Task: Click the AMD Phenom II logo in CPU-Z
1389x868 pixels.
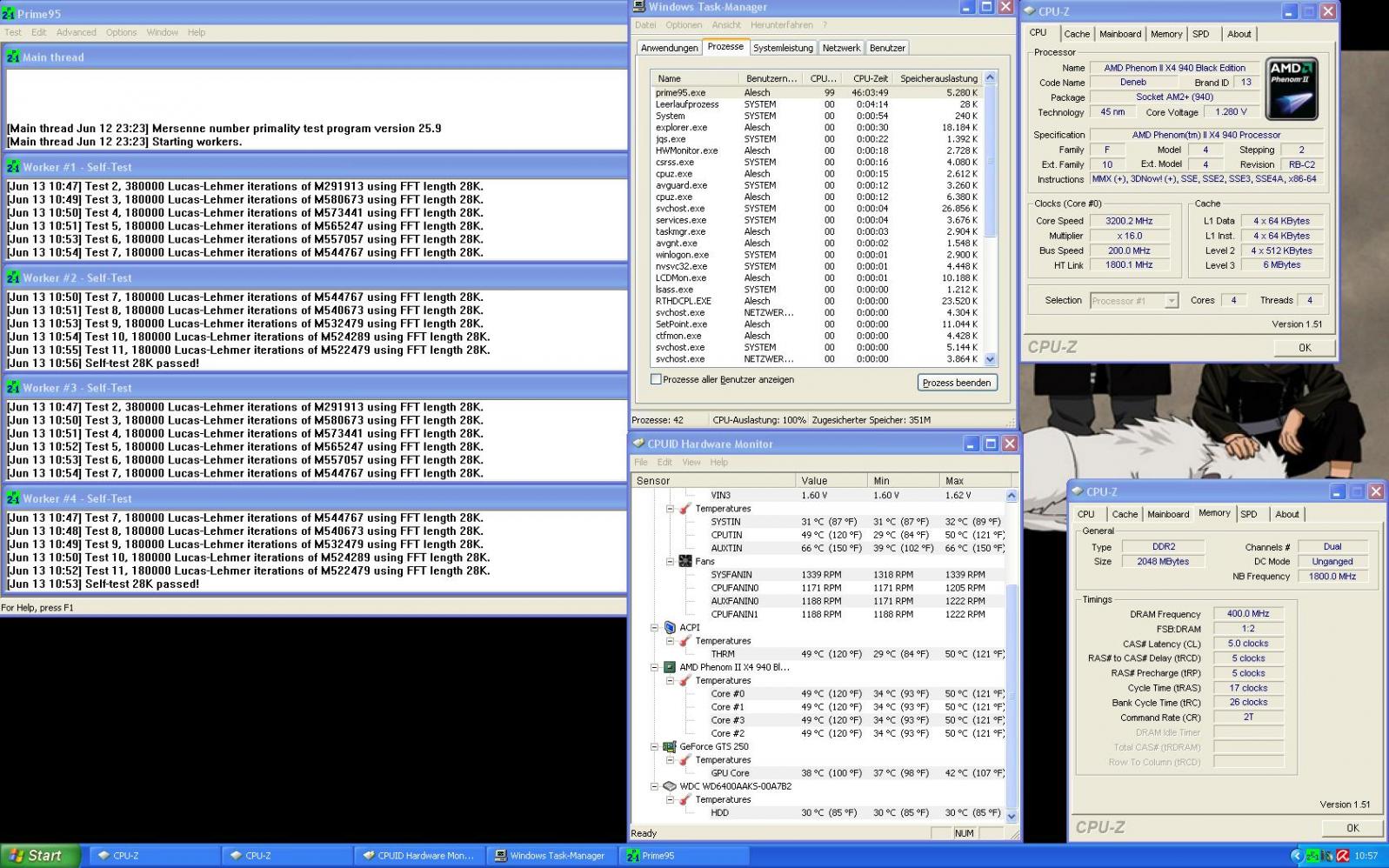Action: click(1292, 88)
